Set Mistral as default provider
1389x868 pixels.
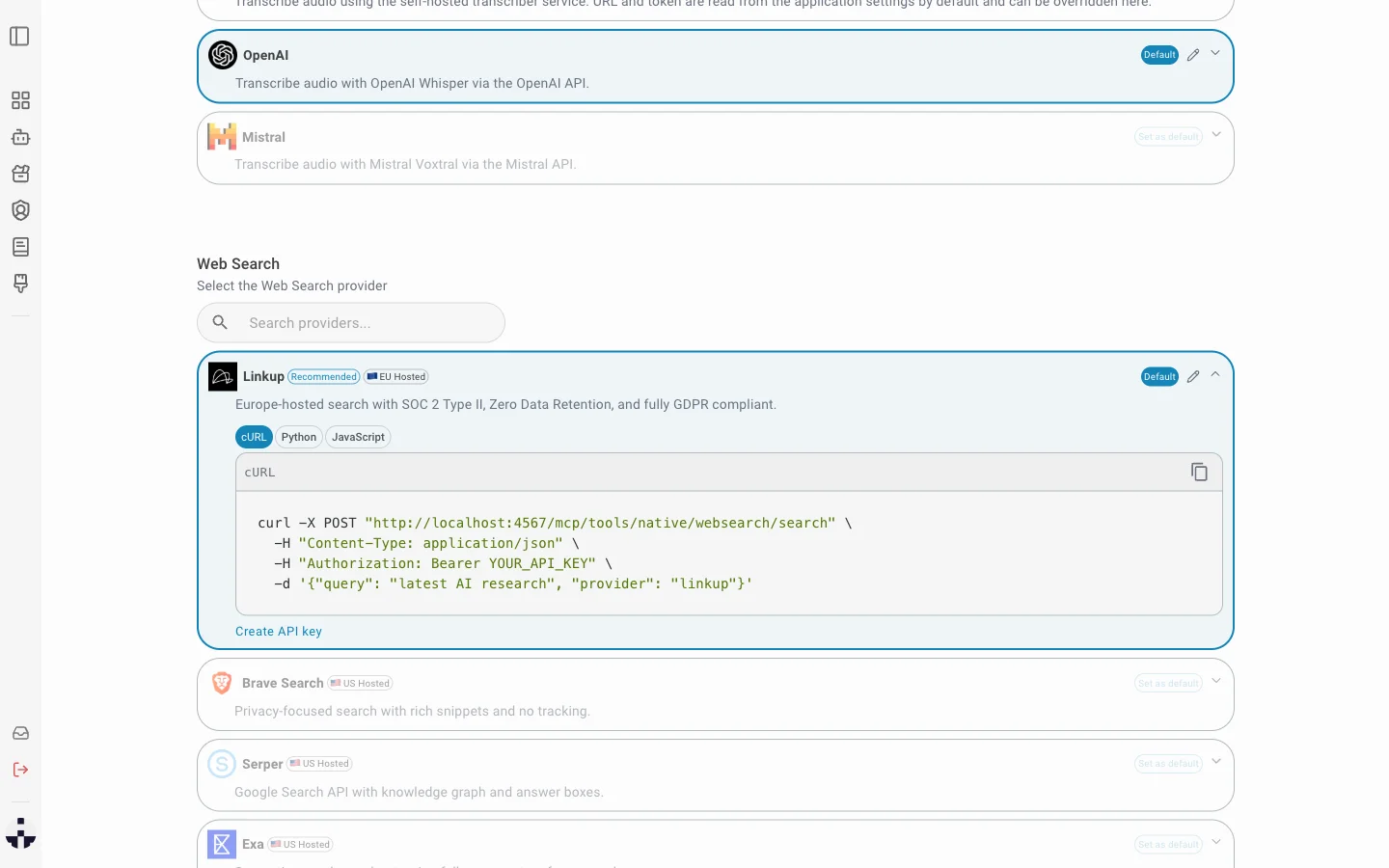coord(1168,137)
